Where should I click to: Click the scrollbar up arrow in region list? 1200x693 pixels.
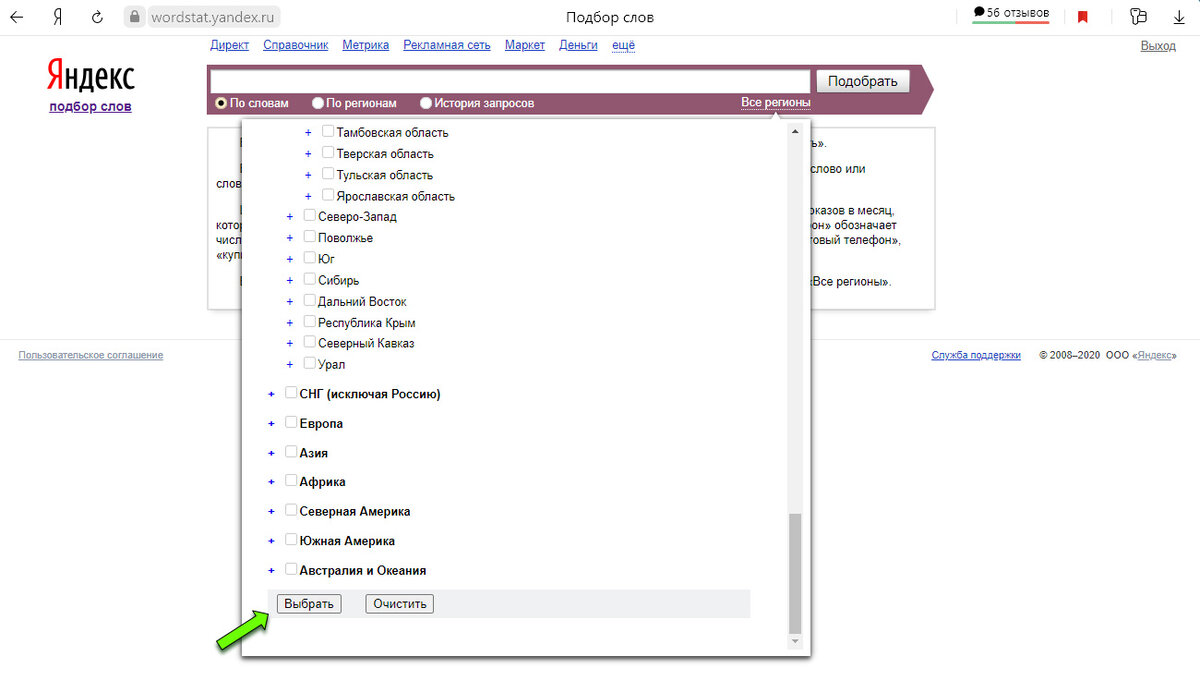[x=795, y=131]
